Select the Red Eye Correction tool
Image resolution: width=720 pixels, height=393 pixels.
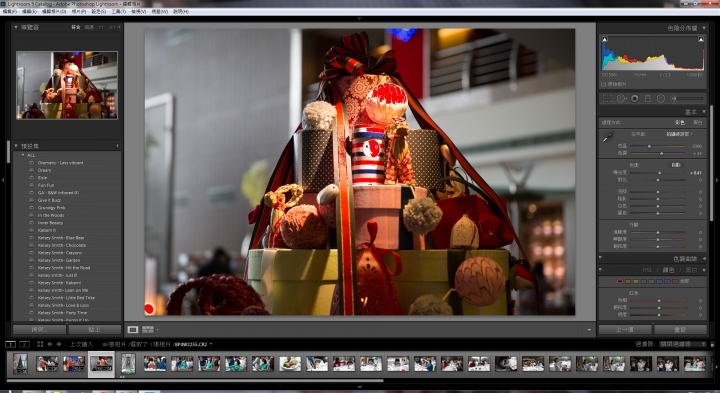click(x=635, y=98)
